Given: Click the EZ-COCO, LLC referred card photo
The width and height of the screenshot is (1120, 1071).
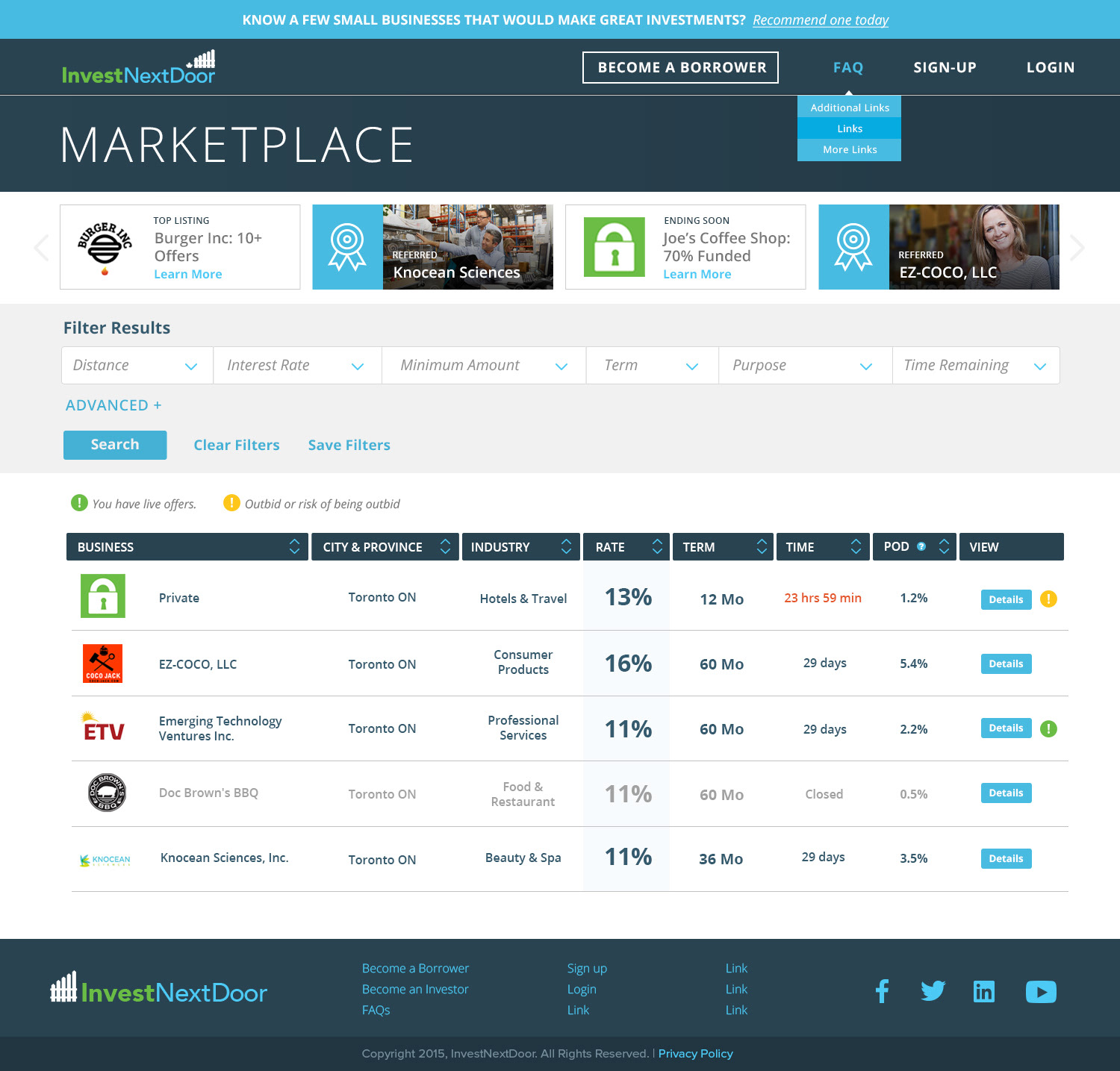Looking at the screenshot, I should coord(974,247).
